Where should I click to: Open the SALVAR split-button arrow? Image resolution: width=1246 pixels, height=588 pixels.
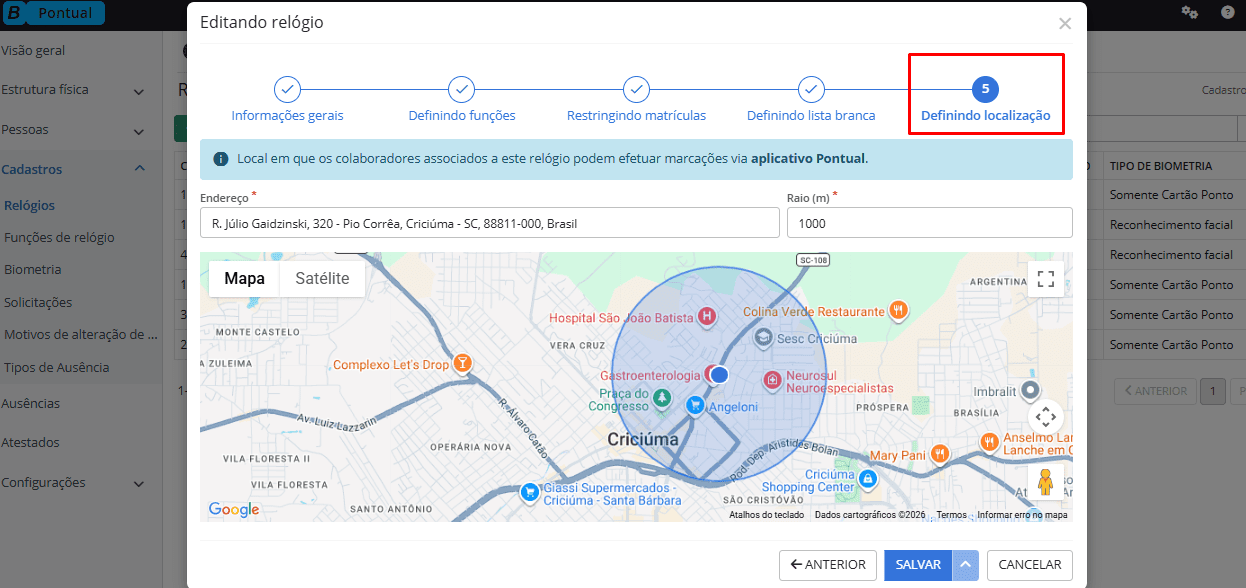[965, 565]
